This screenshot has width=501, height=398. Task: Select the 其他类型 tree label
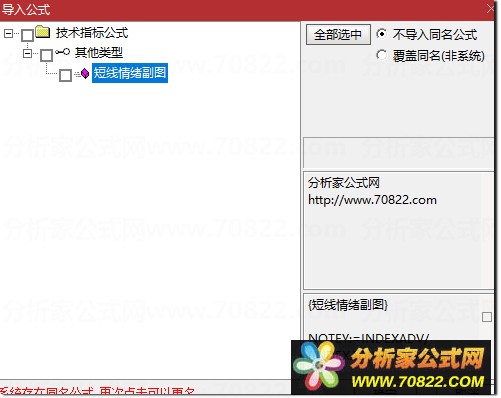(99, 52)
